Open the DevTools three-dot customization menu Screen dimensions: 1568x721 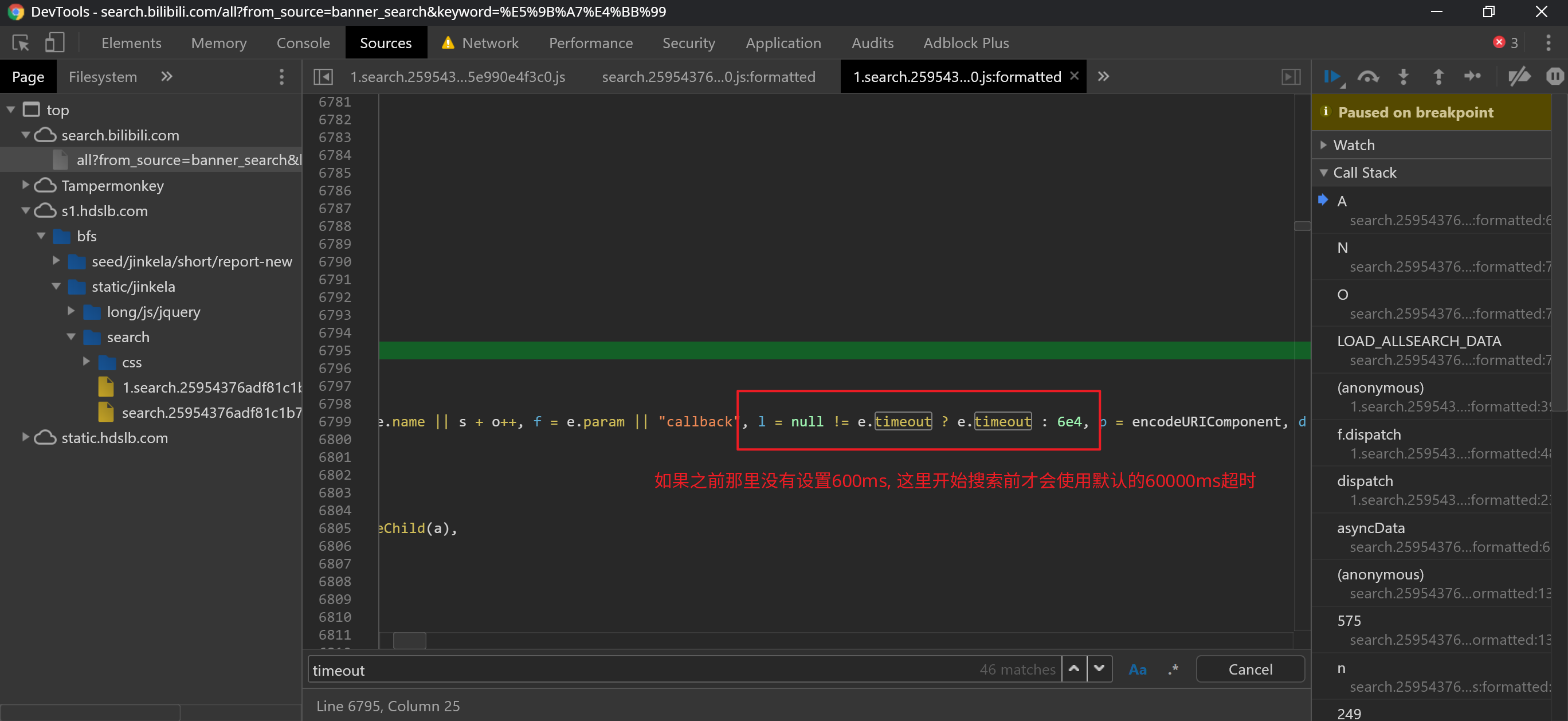click(1549, 42)
